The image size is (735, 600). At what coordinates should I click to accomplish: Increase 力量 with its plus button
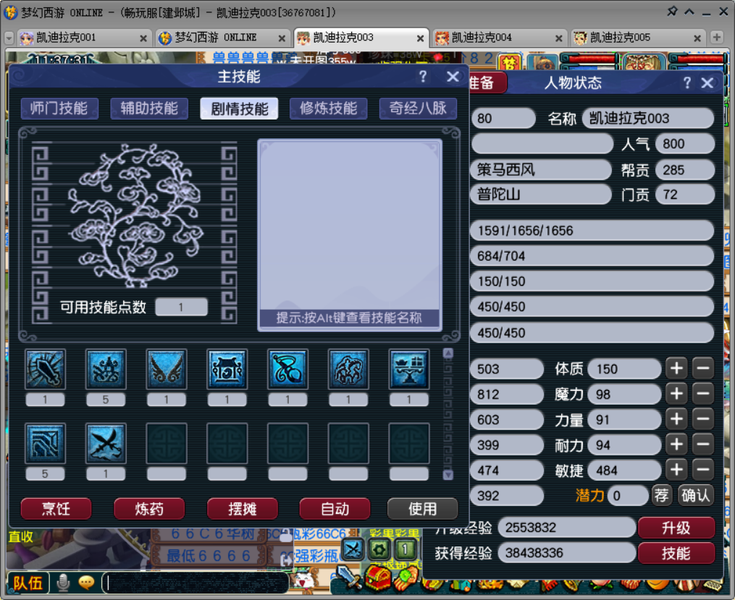[x=676, y=419]
